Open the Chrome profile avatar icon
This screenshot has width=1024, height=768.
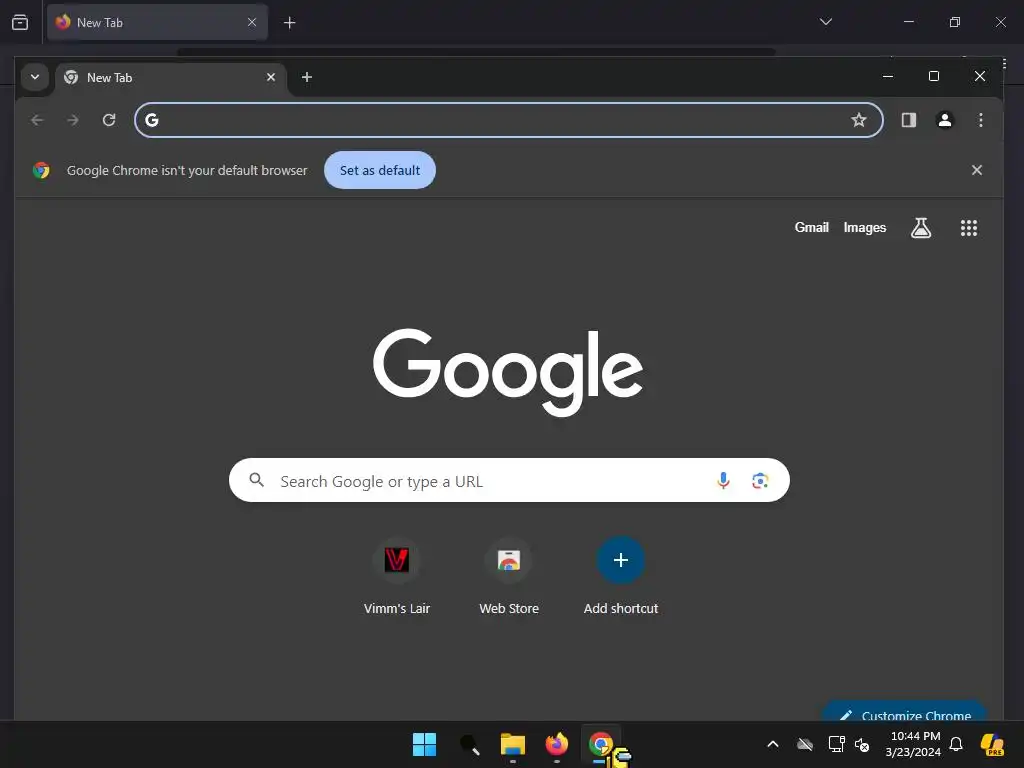[x=944, y=120]
